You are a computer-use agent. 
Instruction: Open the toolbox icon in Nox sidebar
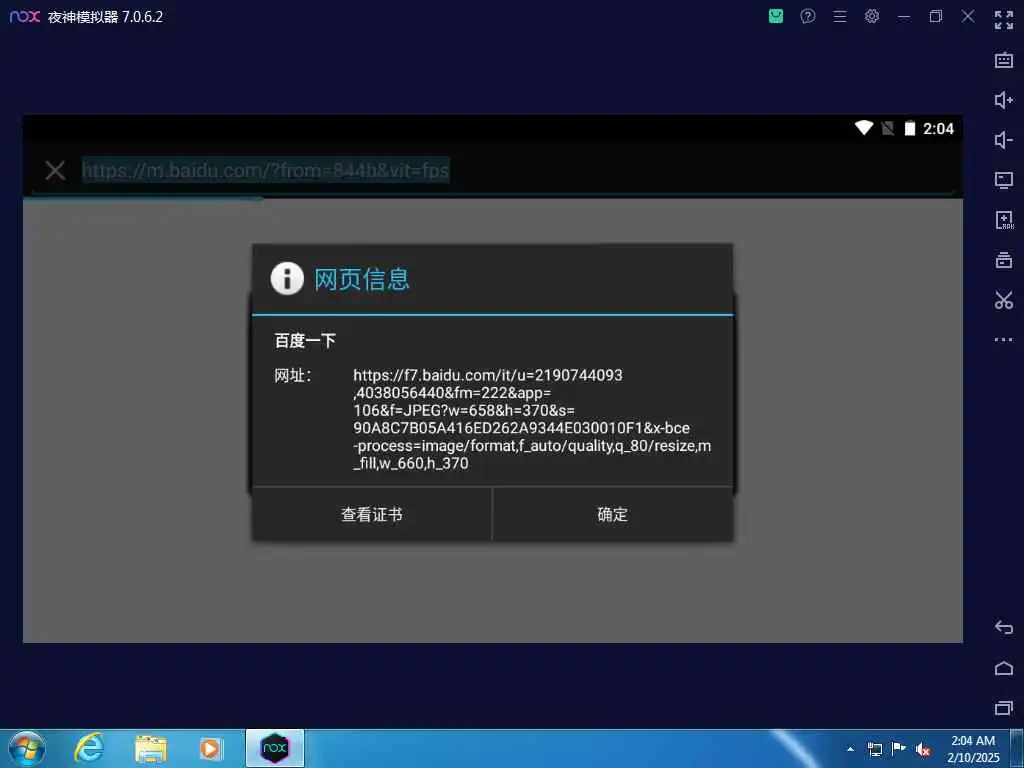[x=1004, y=260]
